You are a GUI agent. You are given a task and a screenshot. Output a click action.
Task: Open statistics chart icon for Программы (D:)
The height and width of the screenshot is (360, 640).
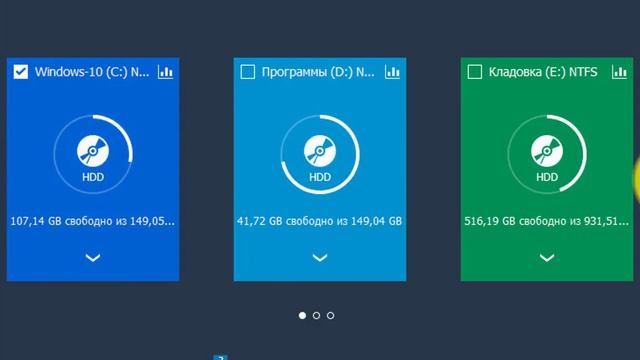click(x=392, y=72)
